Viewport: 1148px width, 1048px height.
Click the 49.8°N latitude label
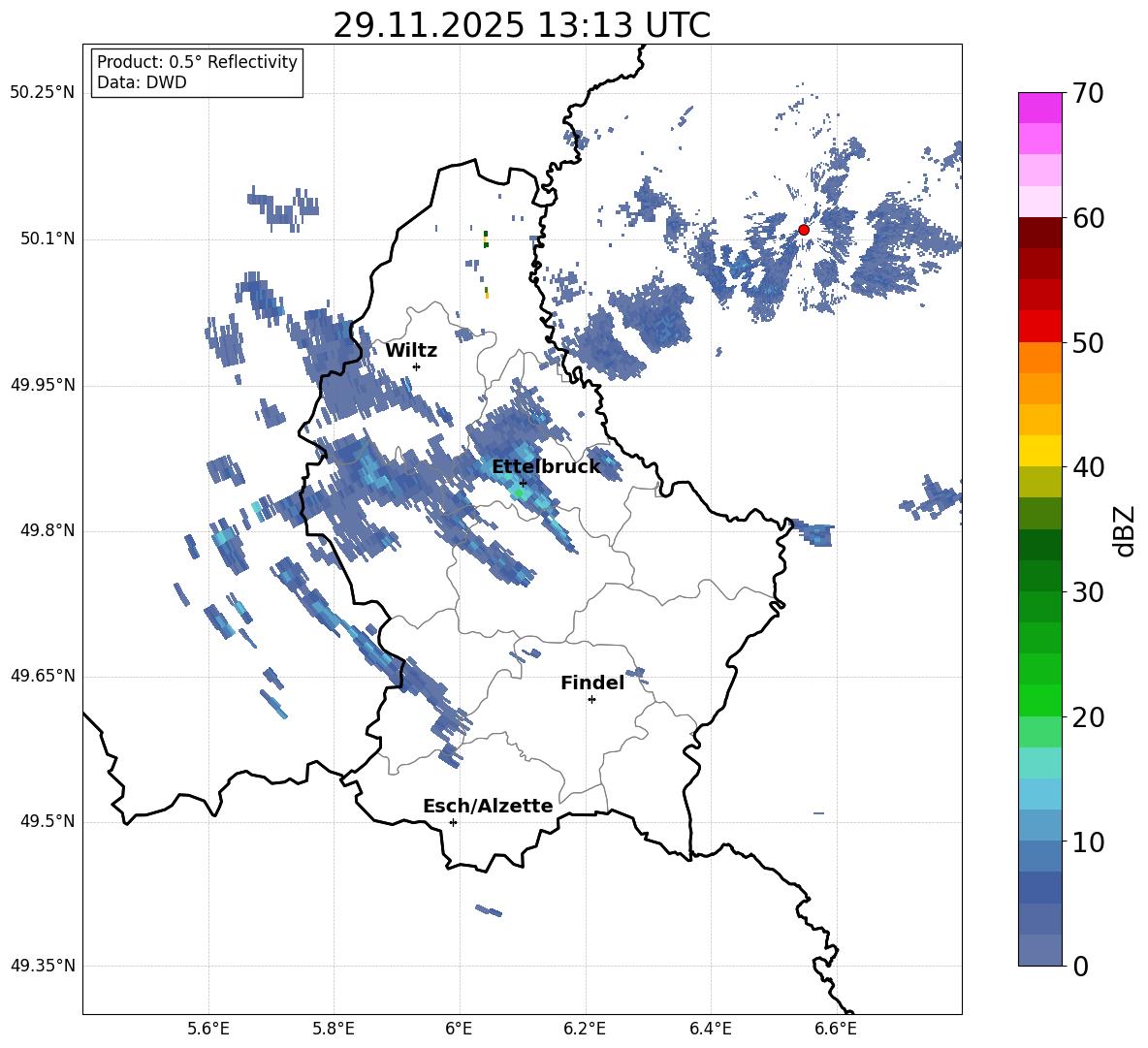48,530
